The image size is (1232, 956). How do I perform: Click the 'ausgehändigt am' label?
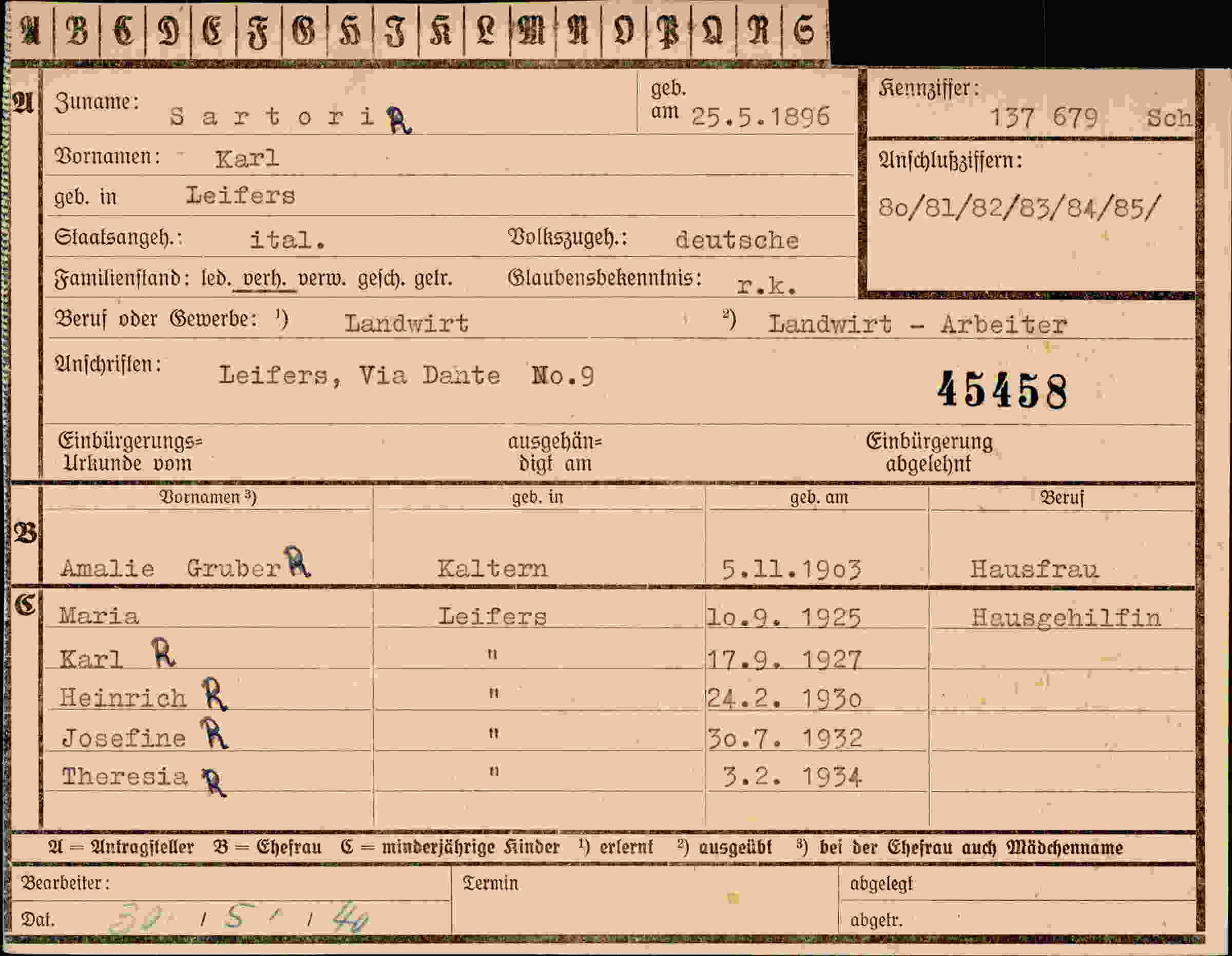(555, 453)
